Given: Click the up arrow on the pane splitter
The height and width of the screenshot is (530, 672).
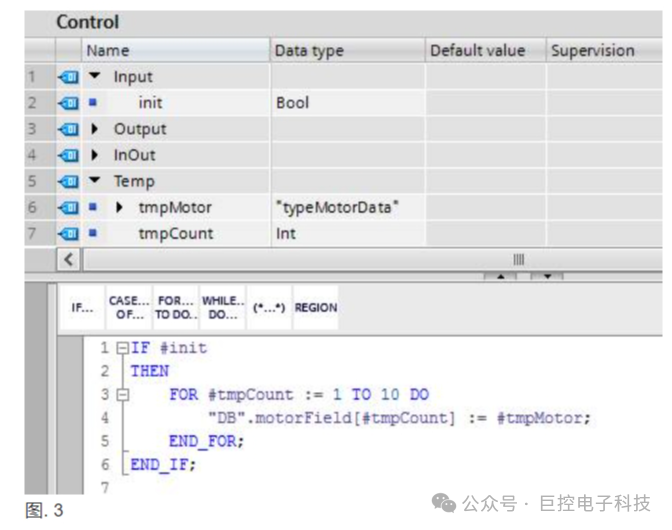Looking at the screenshot, I should pos(500,276).
